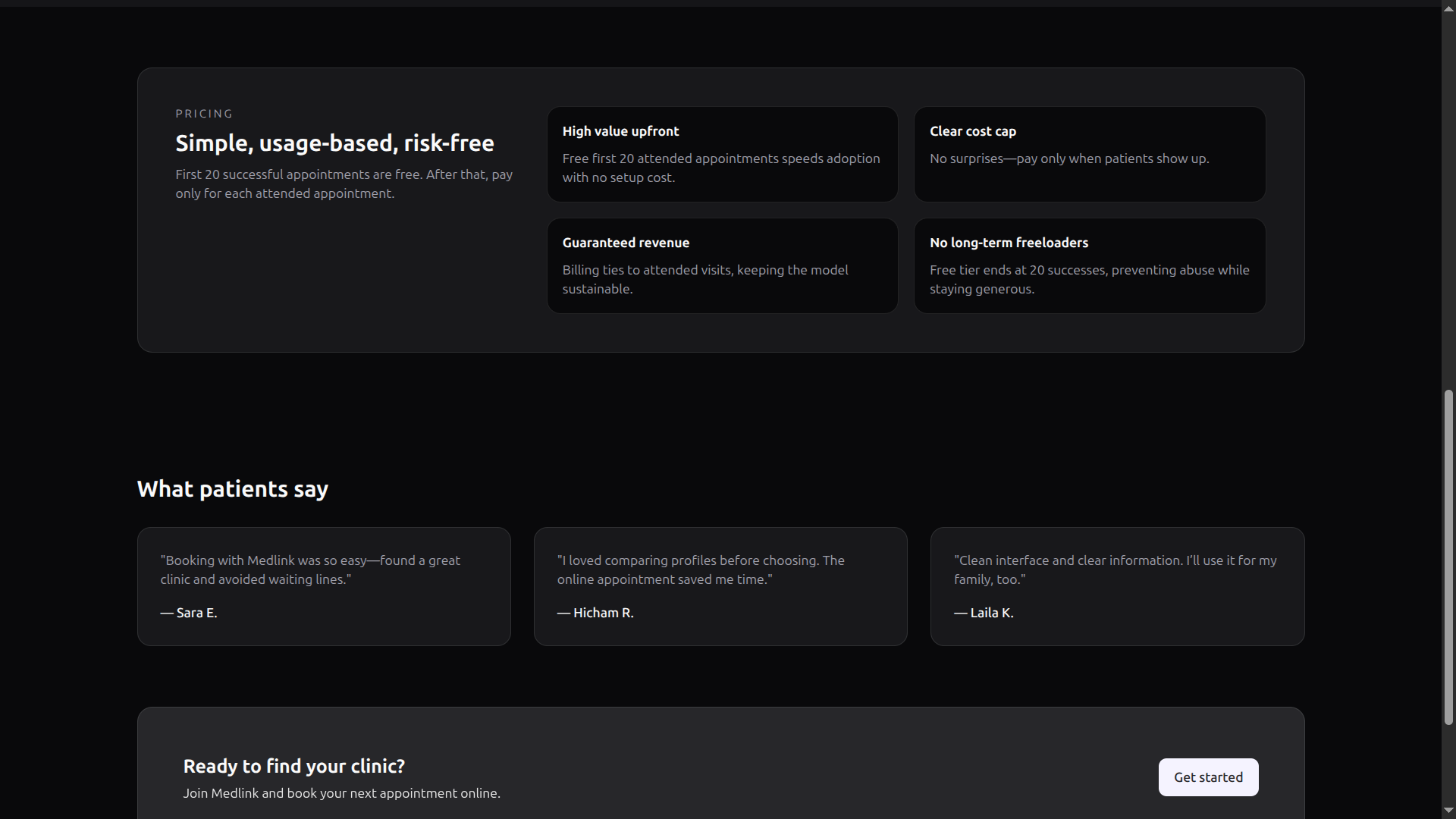Click the No long-term freeloaders card
The image size is (1456, 819).
[x=1089, y=265]
